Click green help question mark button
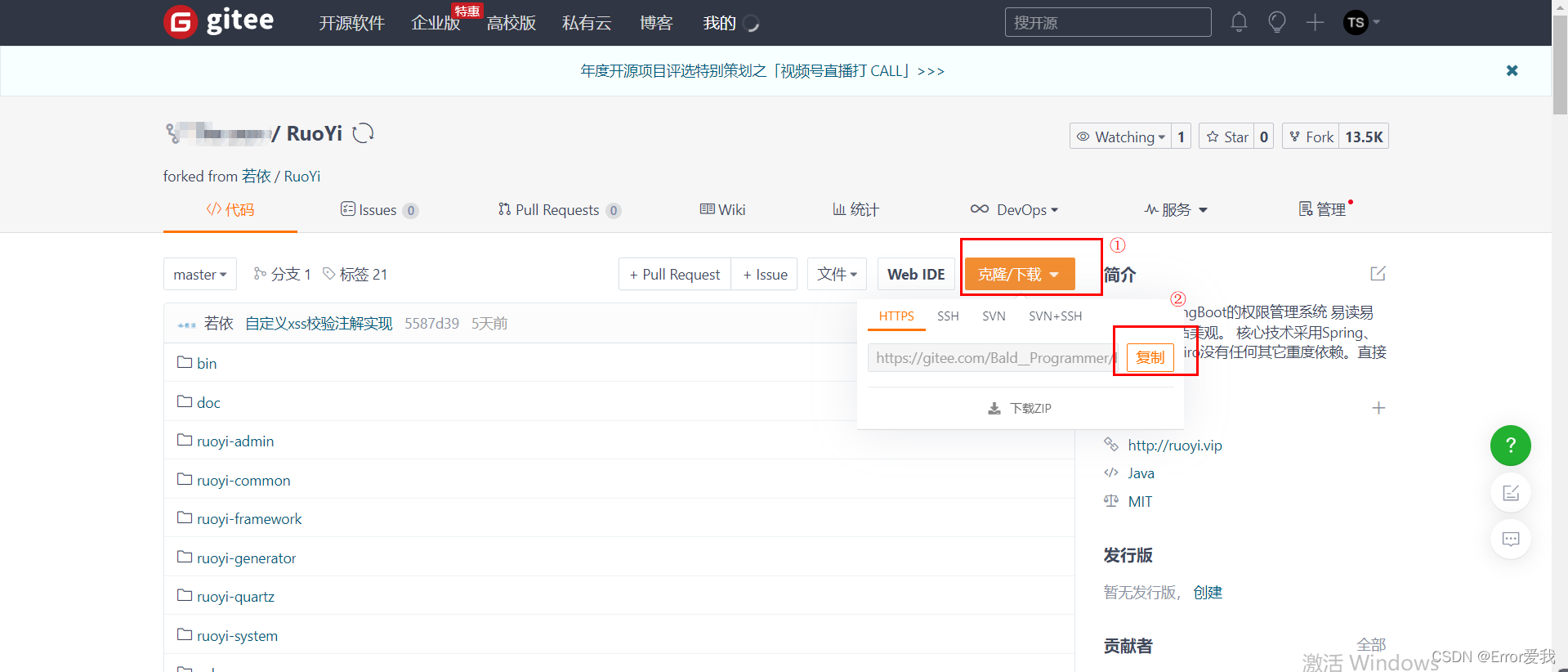 [1511, 446]
